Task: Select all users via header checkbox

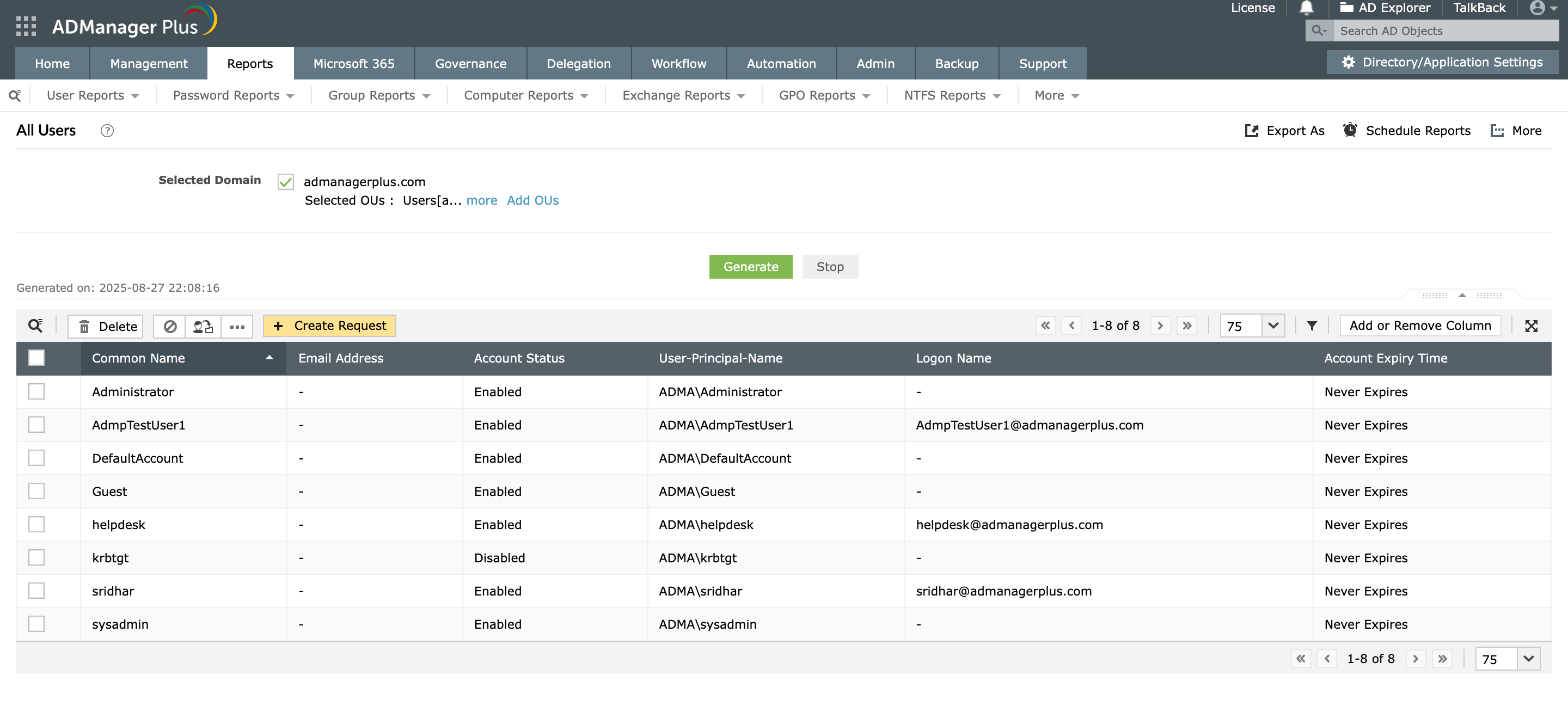Action: click(36, 358)
